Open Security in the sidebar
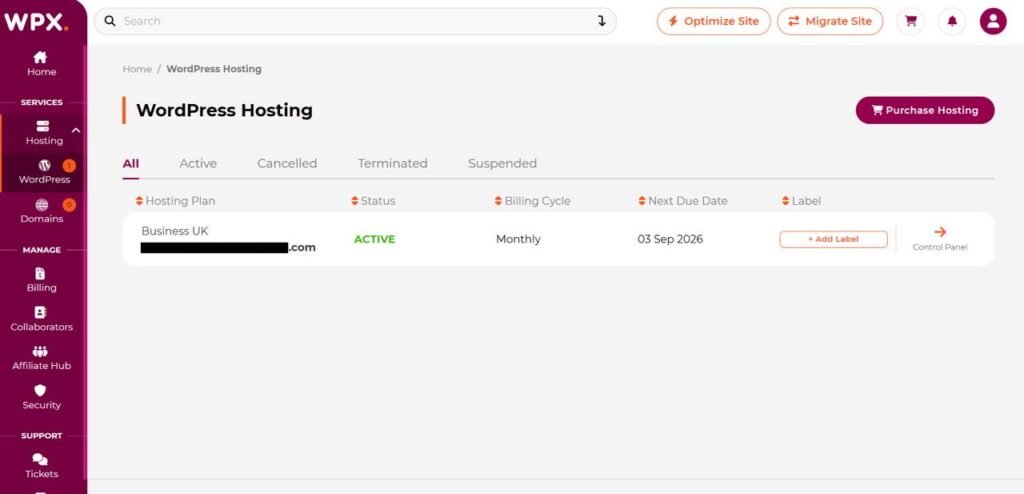The image size is (1024, 494). coord(41,398)
